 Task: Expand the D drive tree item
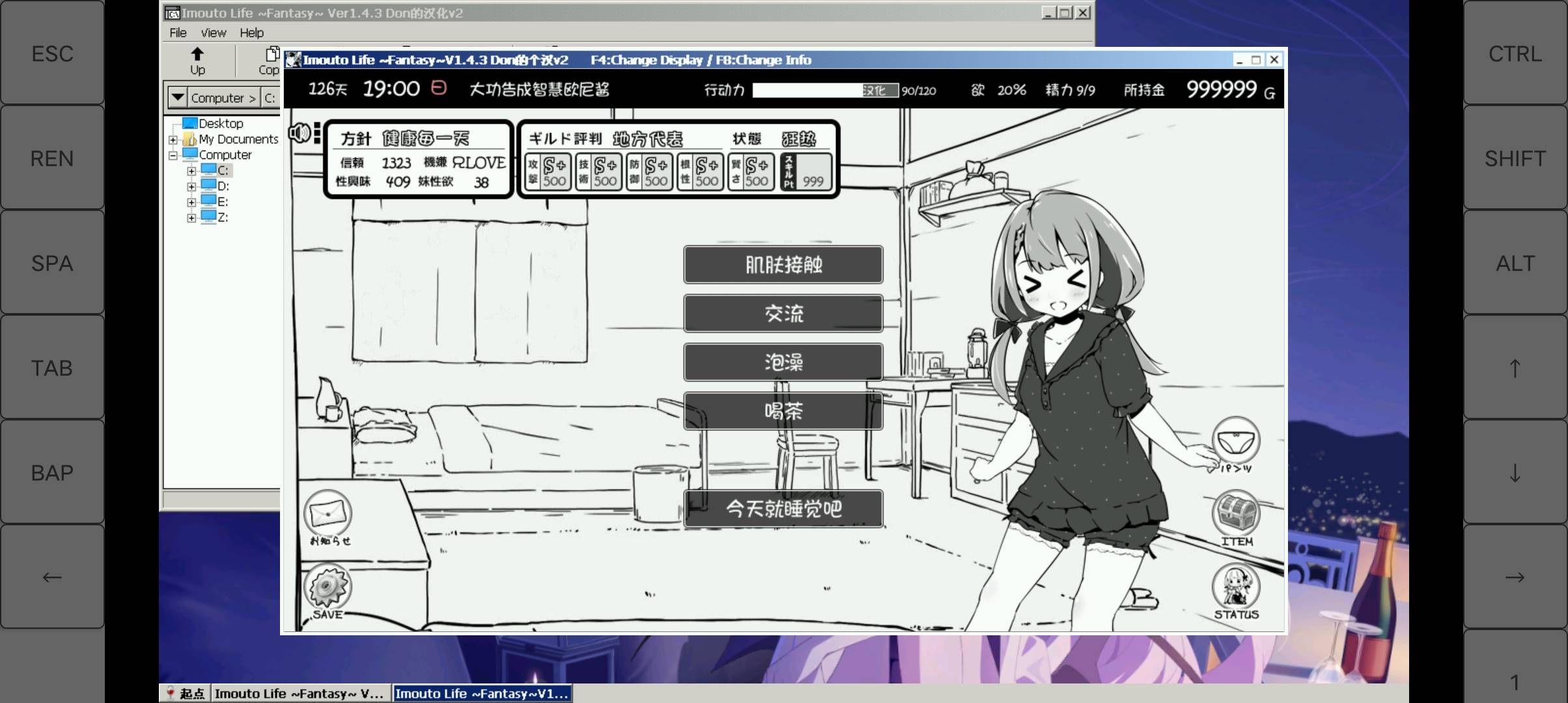[x=192, y=186]
